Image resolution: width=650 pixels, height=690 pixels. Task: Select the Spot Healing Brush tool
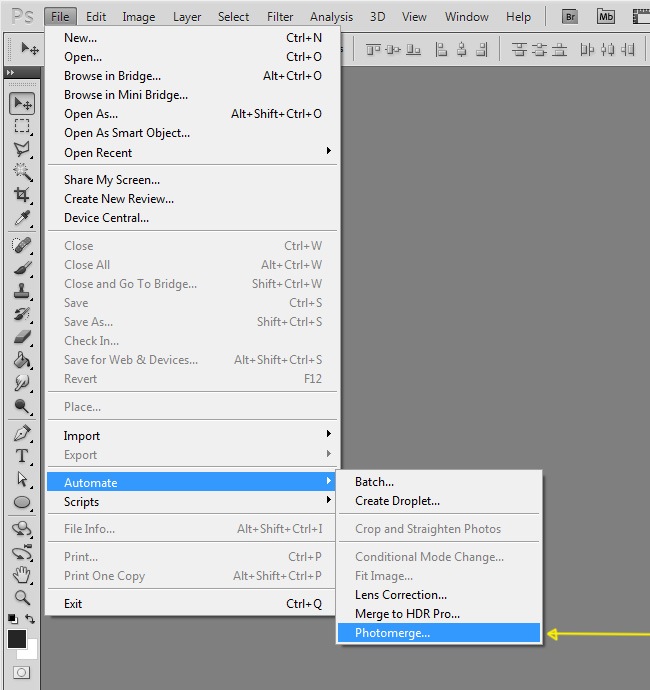click(22, 245)
